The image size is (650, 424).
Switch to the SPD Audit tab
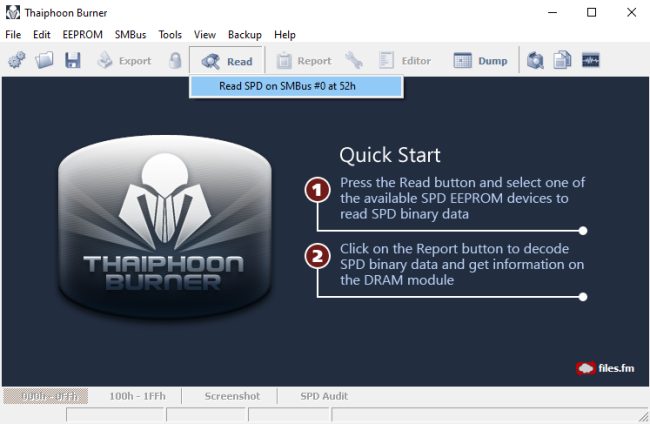(x=324, y=396)
